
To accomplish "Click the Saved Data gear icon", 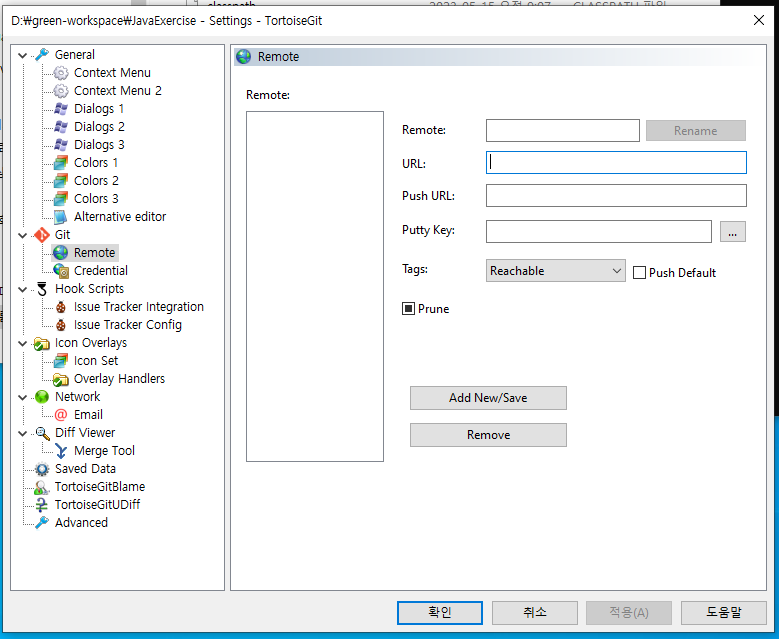I will [42, 469].
